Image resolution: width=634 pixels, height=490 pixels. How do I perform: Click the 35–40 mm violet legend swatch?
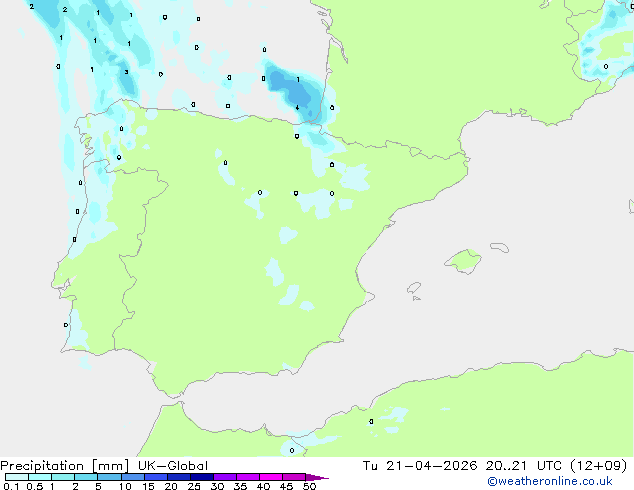point(248,477)
